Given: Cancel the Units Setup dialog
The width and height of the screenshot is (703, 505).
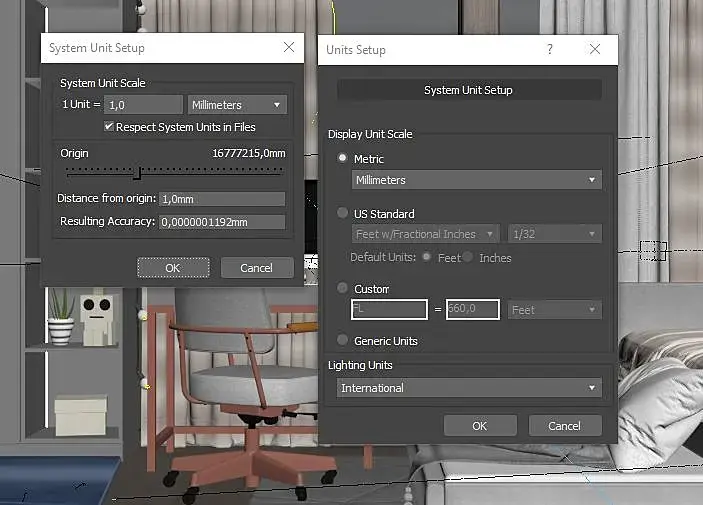Looking at the screenshot, I should tap(565, 426).
